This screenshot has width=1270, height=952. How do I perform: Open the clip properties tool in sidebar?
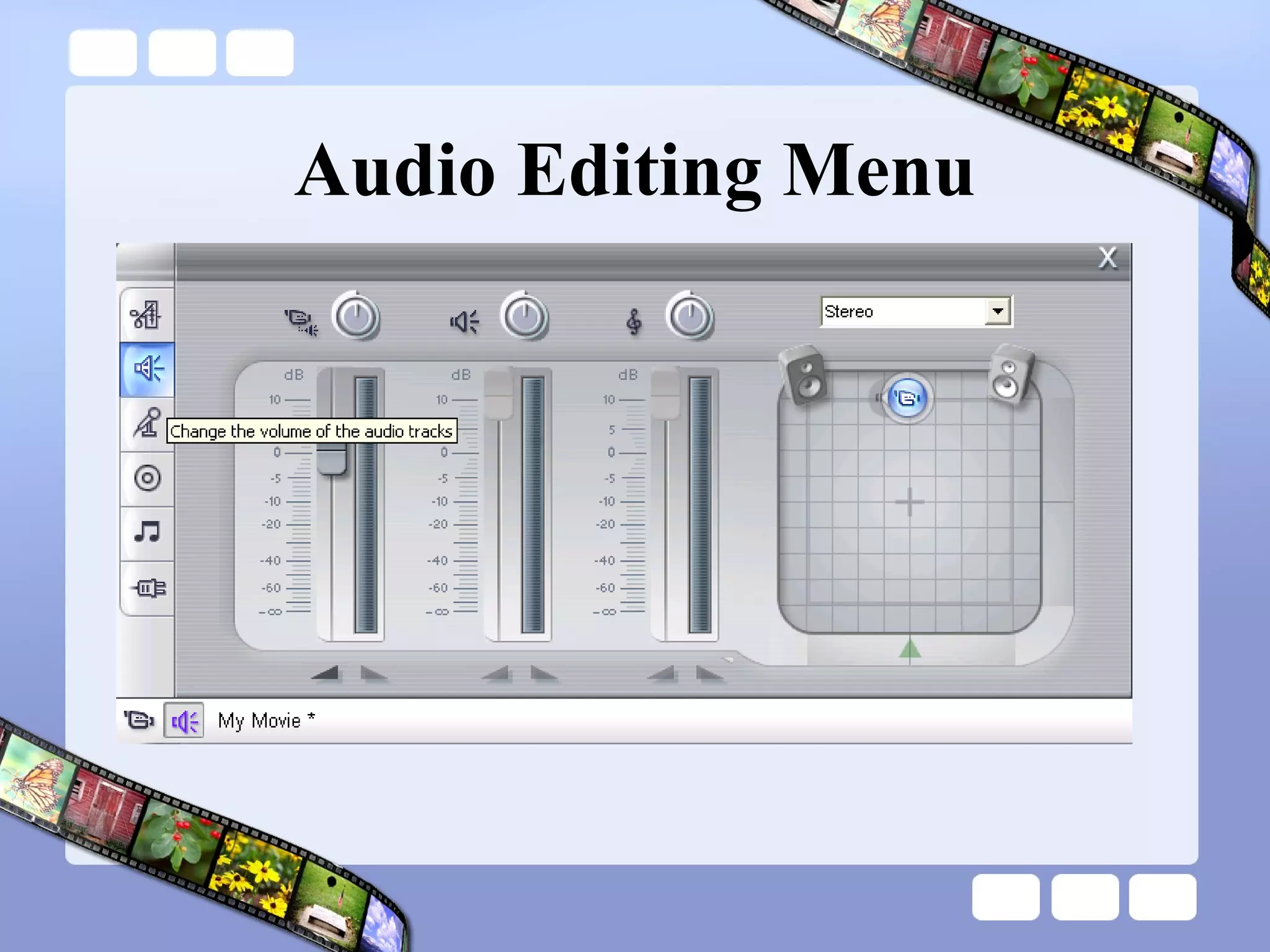coord(146,315)
